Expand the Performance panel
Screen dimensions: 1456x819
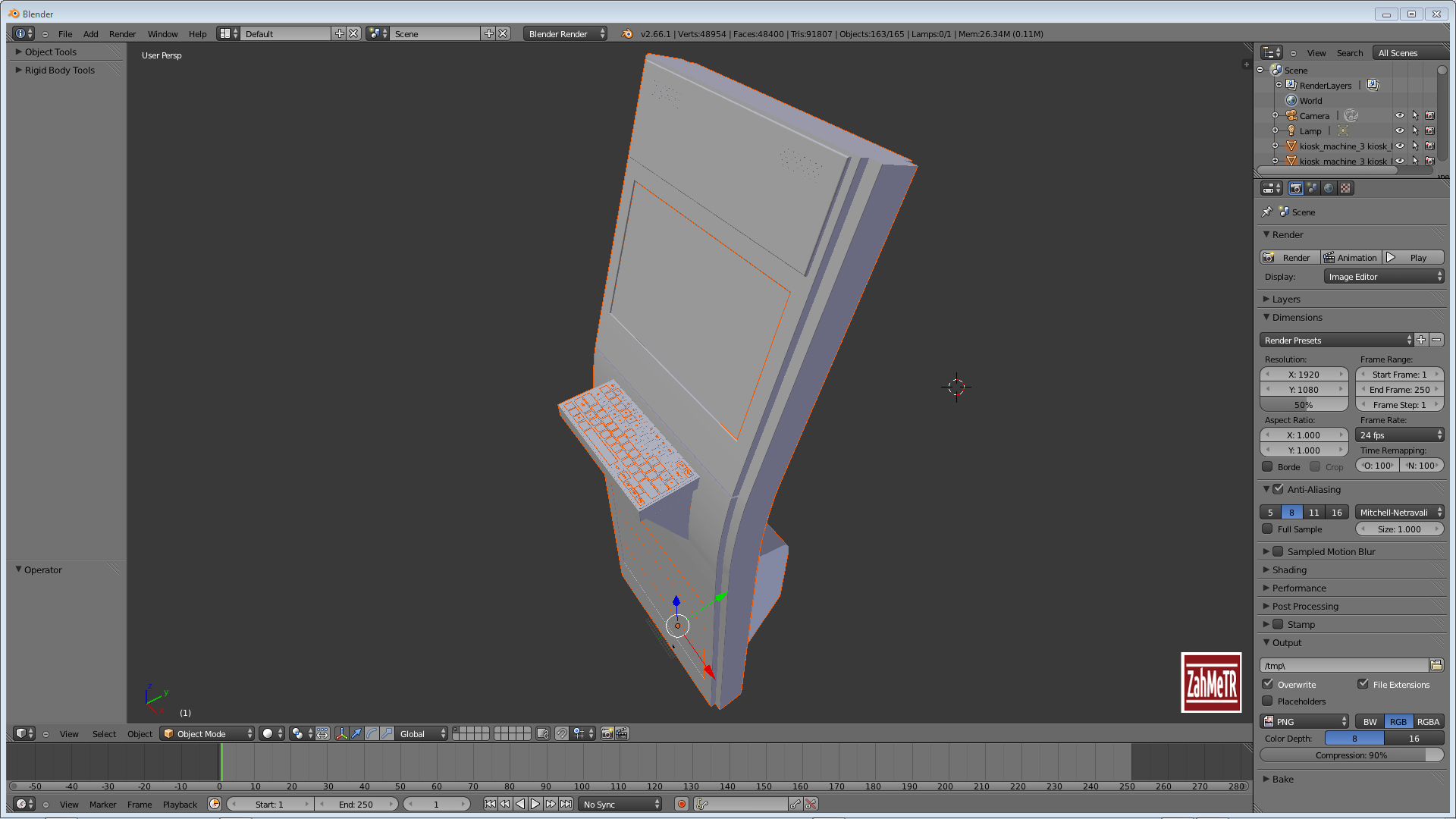(1298, 588)
